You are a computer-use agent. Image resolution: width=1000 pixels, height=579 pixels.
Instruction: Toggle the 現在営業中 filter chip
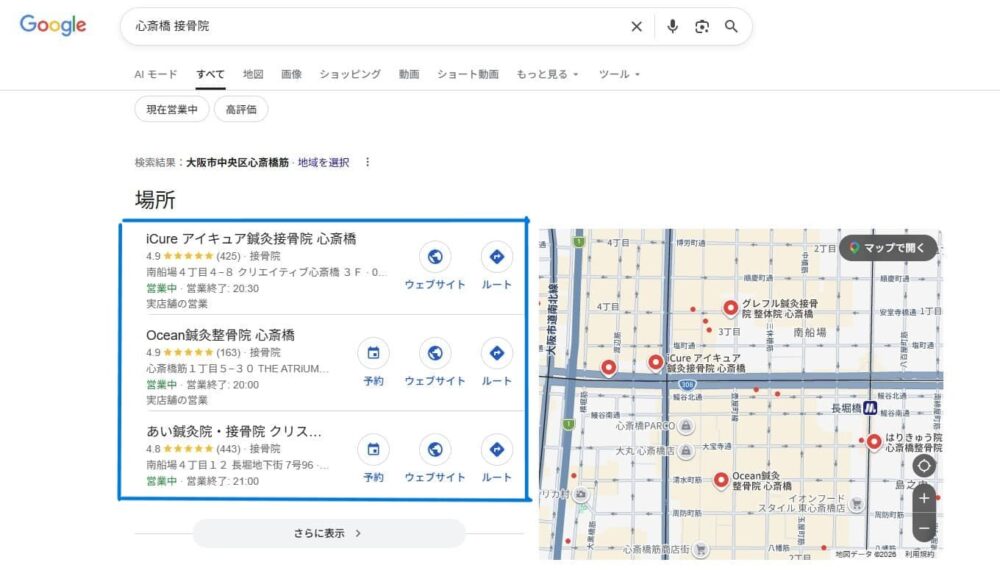[172, 109]
